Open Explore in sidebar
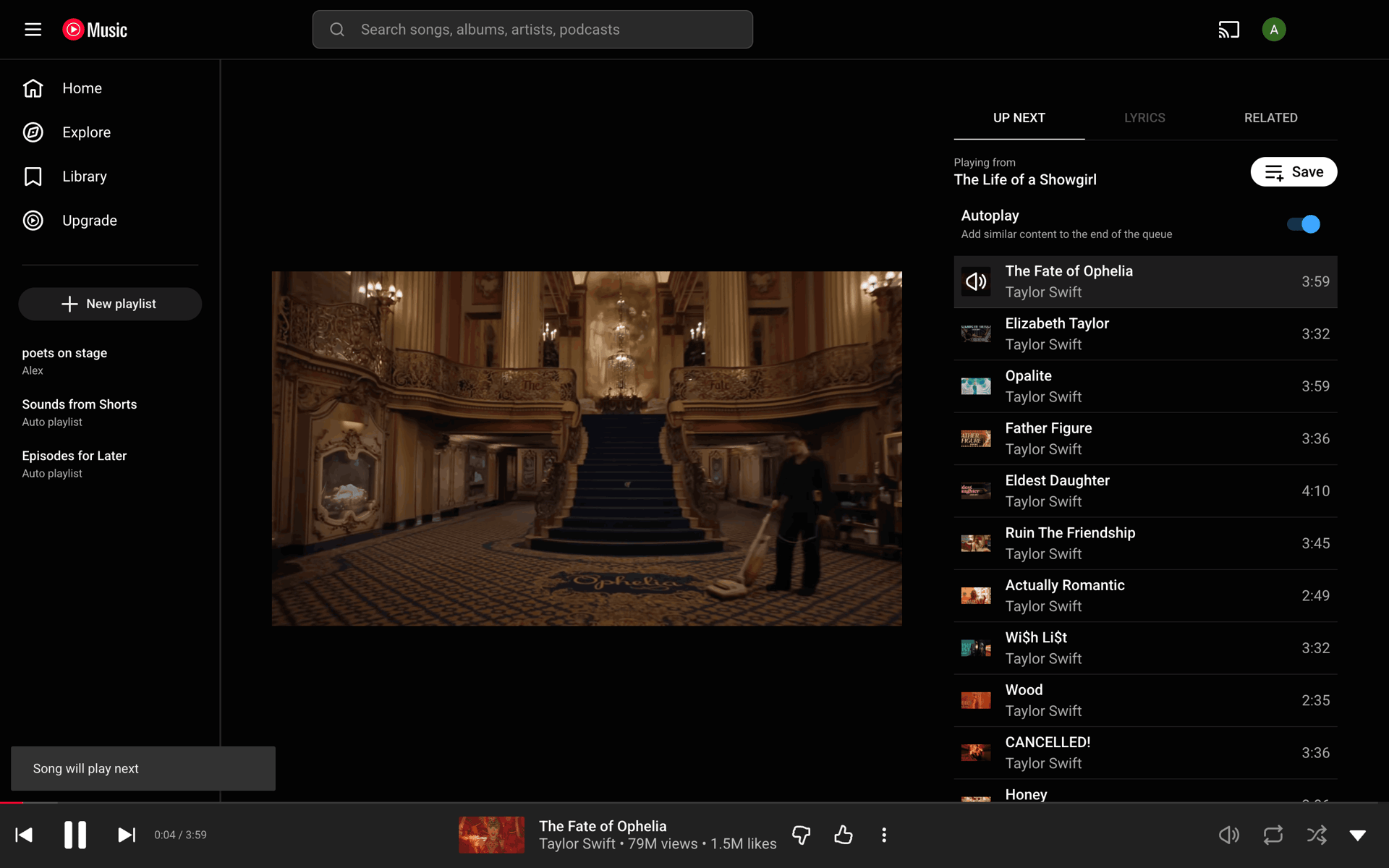The image size is (1389, 868). click(x=110, y=132)
